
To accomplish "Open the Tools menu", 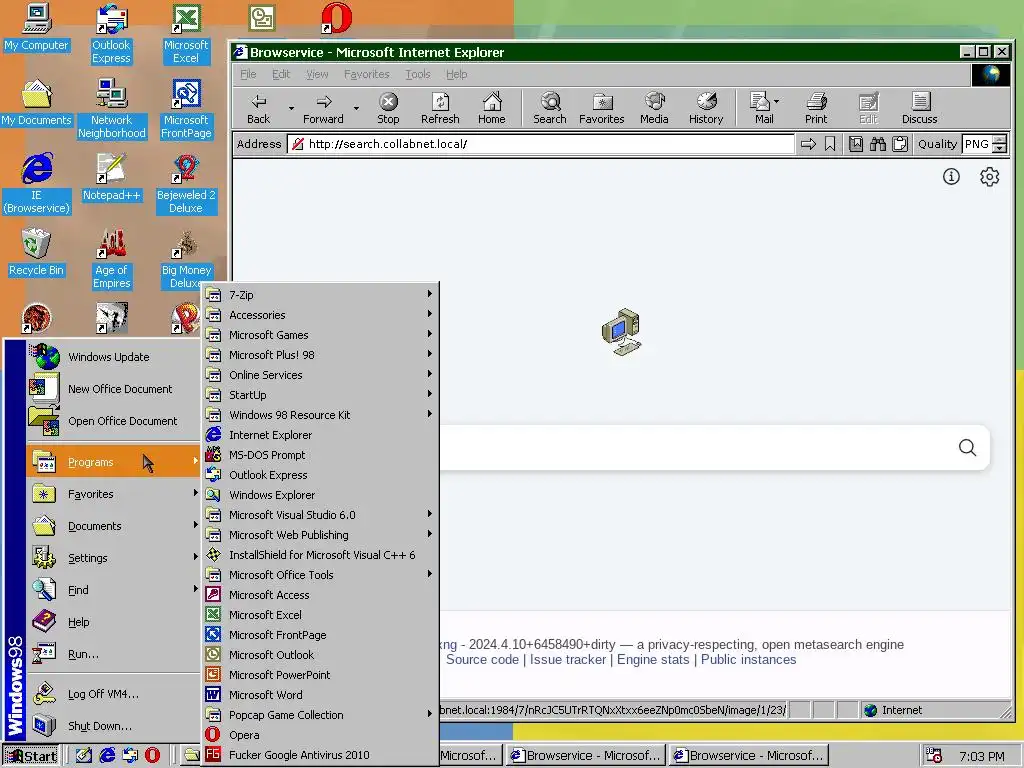I will pos(417,74).
